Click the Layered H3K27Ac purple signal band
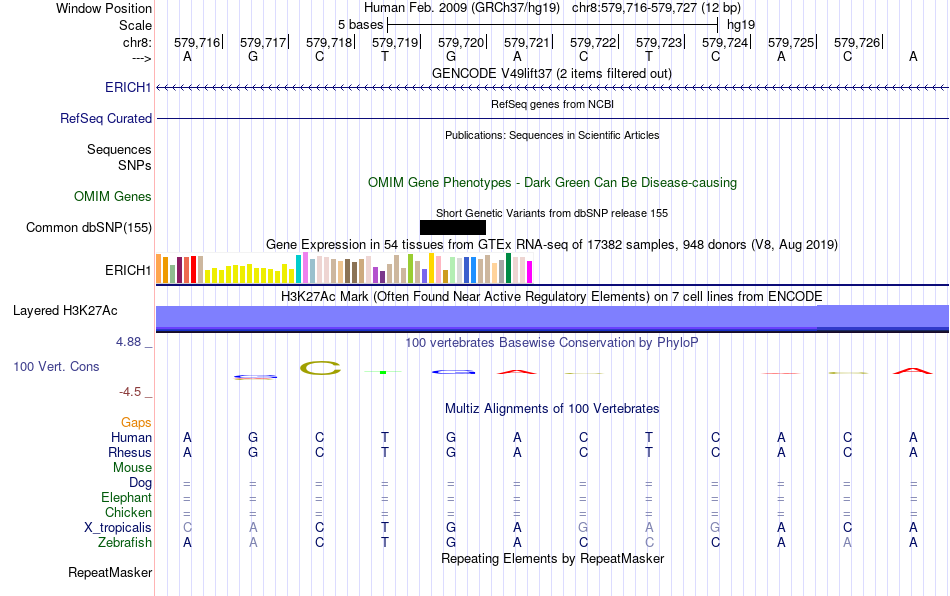The width and height of the screenshot is (950, 596). point(553,317)
